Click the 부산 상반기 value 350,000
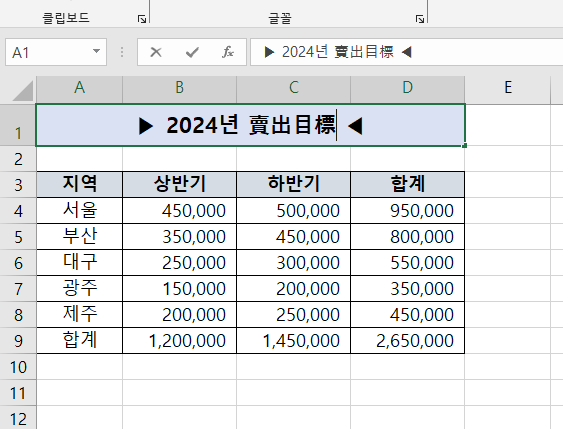Screen dimensions: 563x429 pos(180,237)
